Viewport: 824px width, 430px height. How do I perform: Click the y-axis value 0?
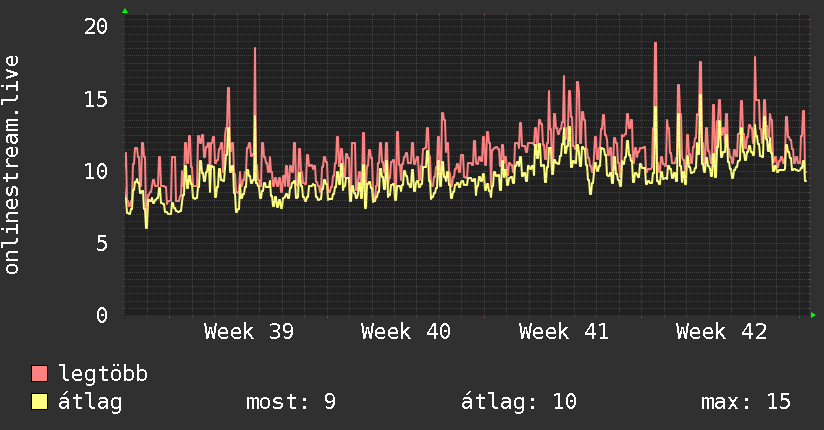pyautogui.click(x=102, y=315)
